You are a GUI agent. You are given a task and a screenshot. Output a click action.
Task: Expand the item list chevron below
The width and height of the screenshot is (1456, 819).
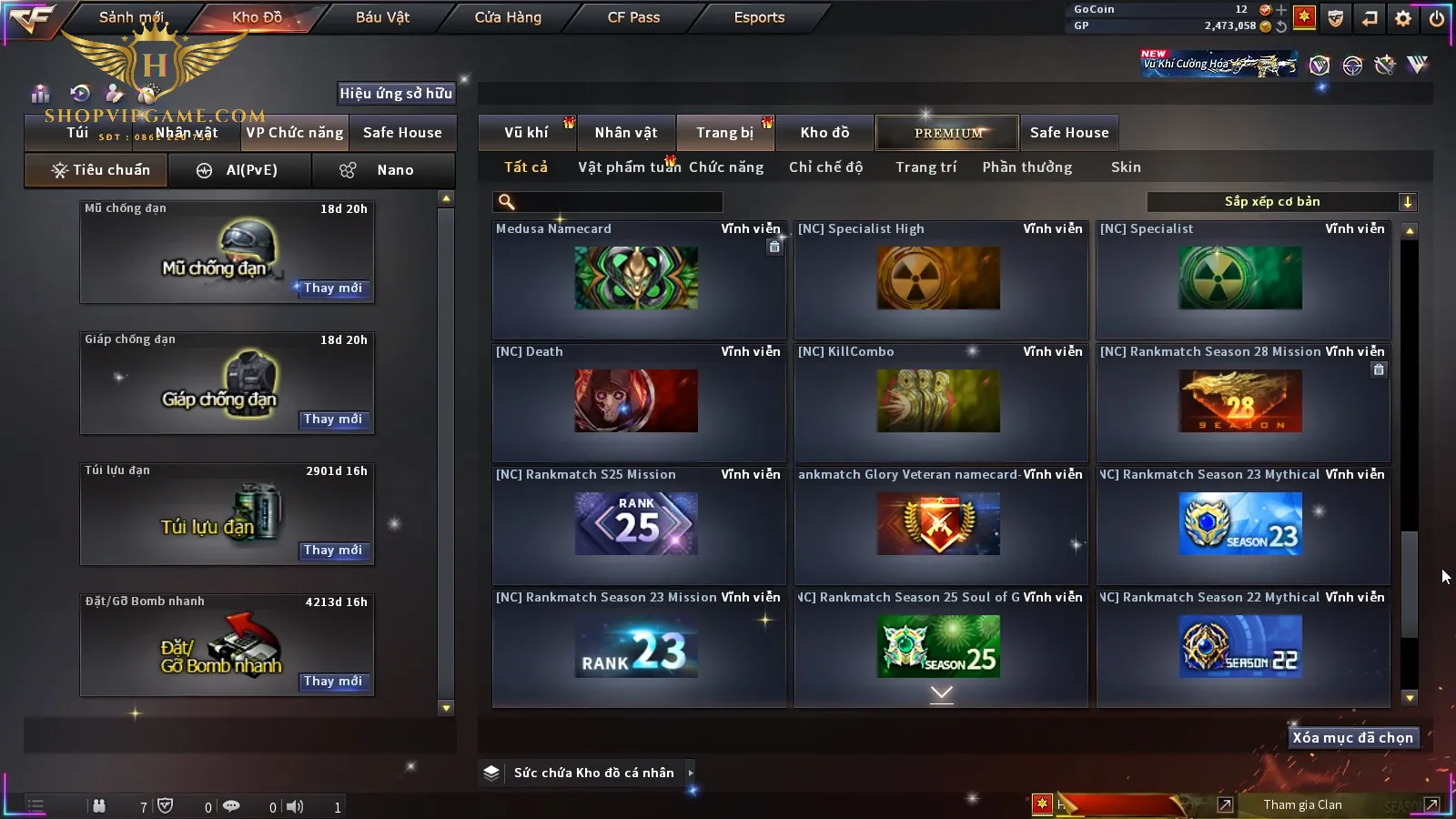pos(942,693)
